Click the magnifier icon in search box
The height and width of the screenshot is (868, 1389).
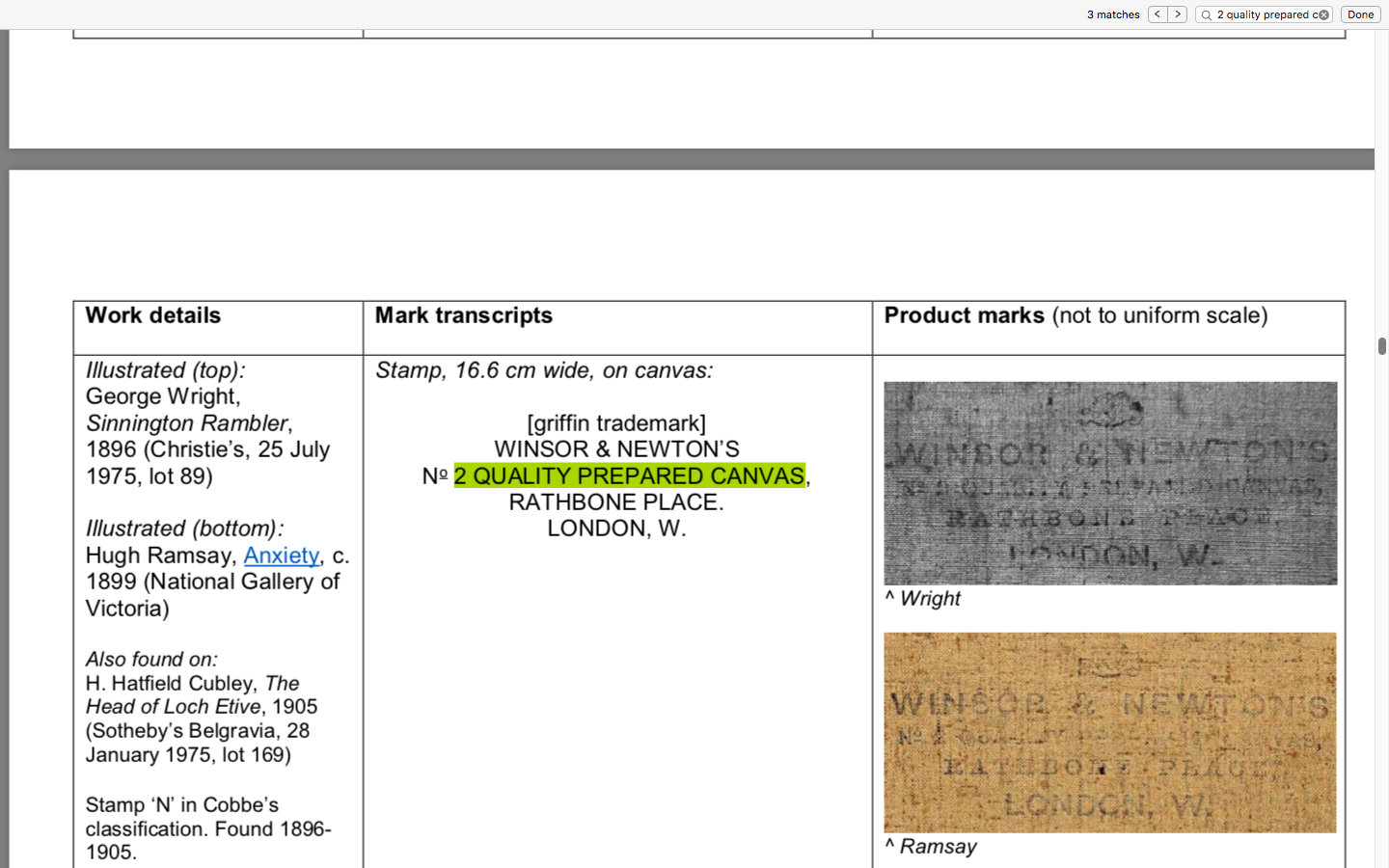click(1206, 14)
